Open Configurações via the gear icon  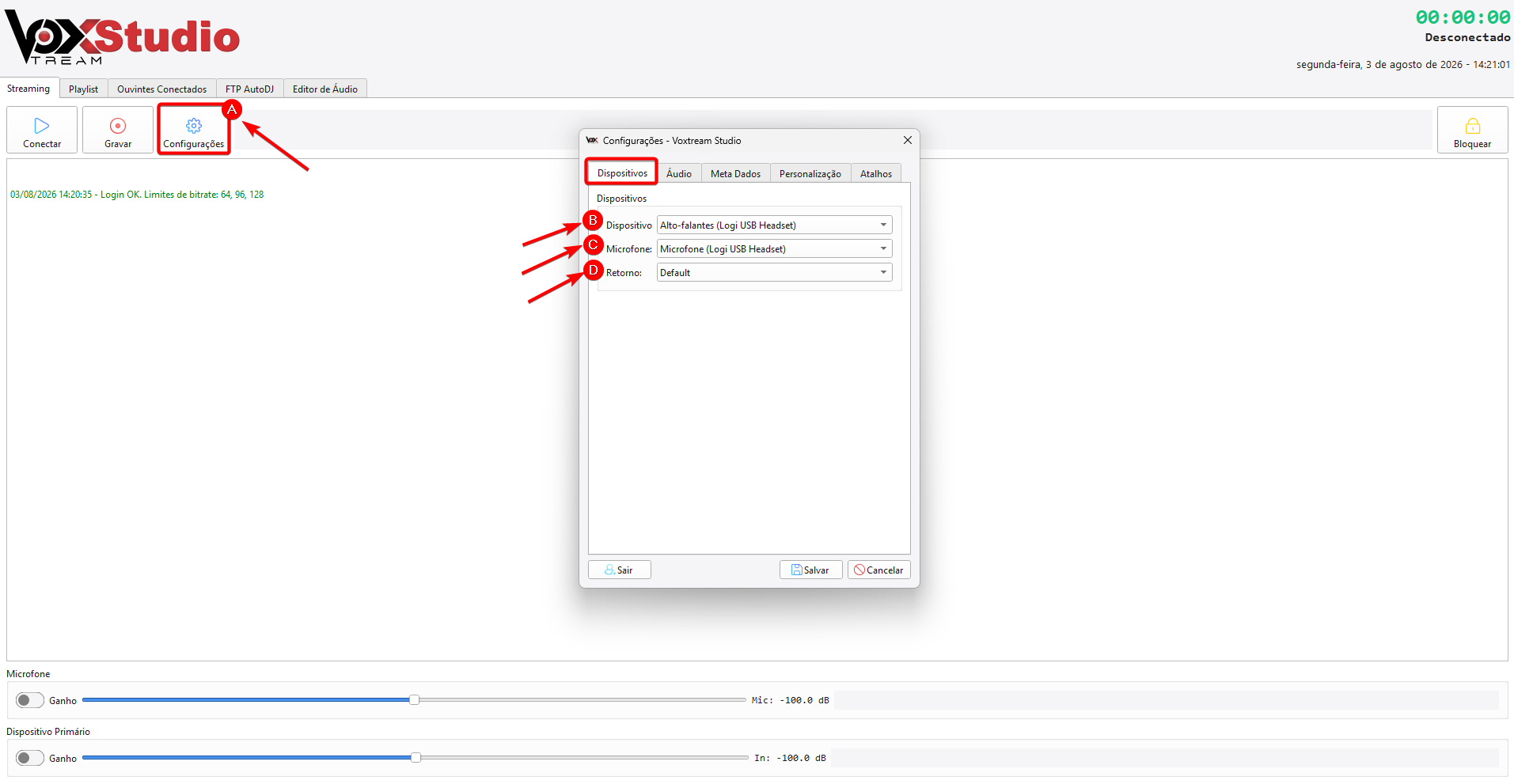pos(194,126)
